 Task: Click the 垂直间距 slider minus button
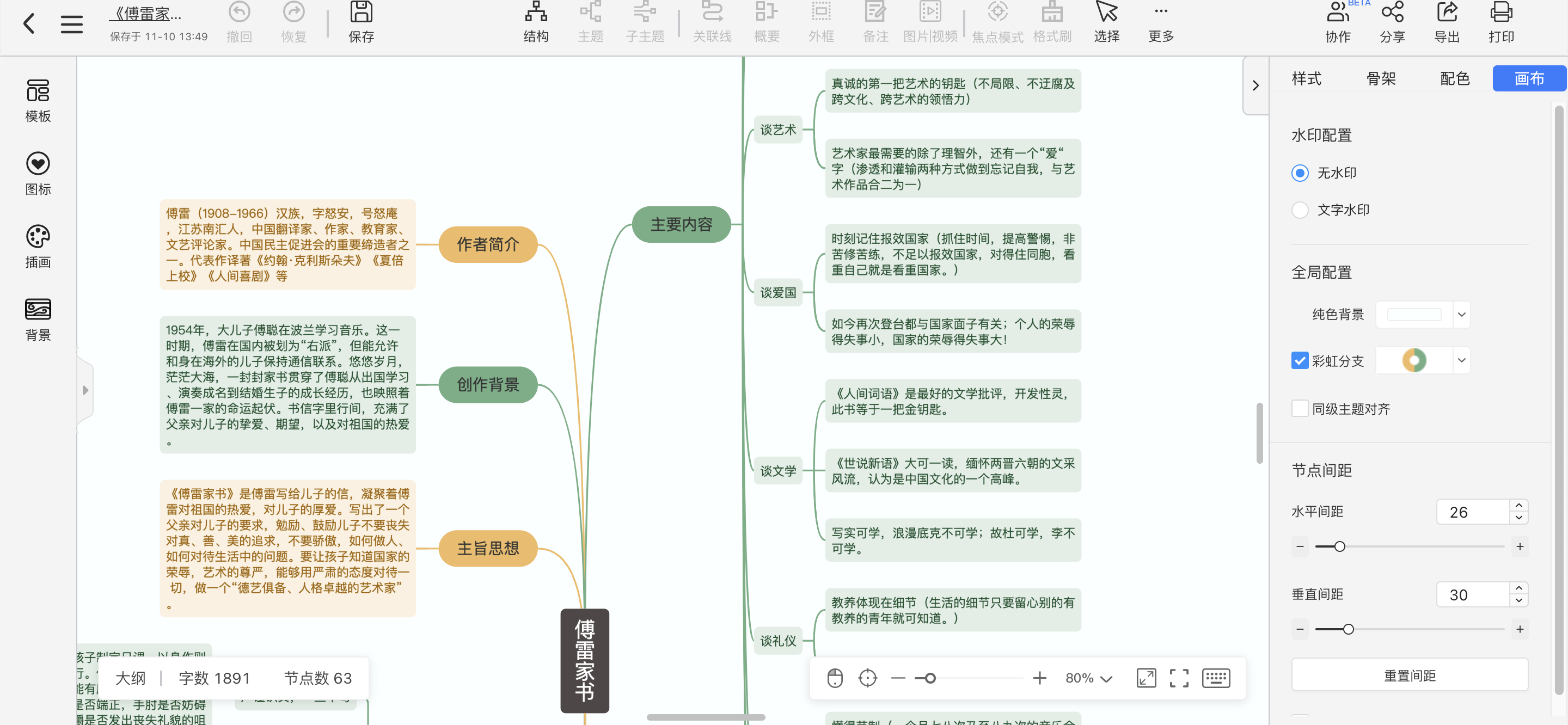[x=1300, y=629]
